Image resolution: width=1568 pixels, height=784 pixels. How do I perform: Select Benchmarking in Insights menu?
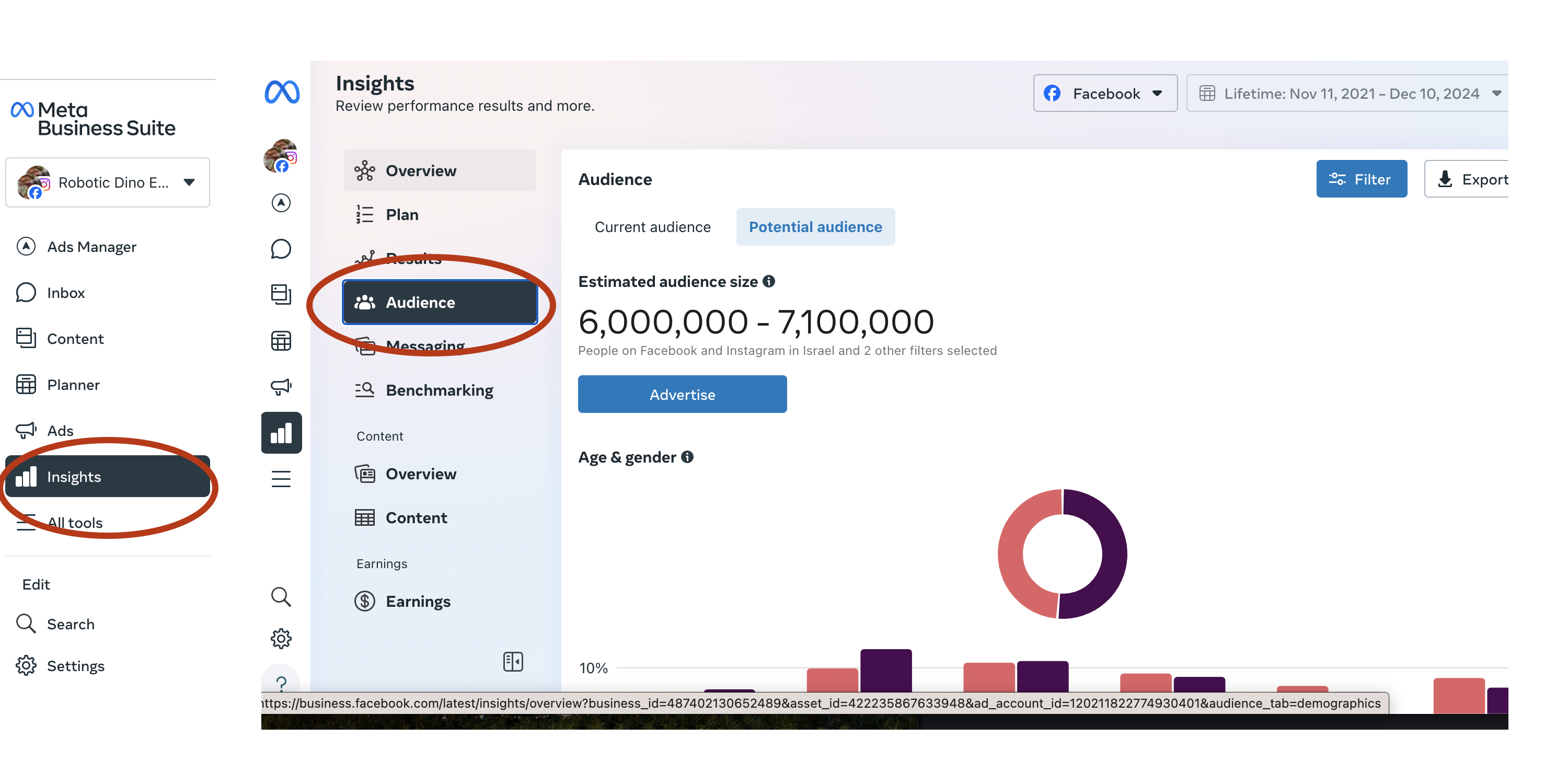(439, 390)
